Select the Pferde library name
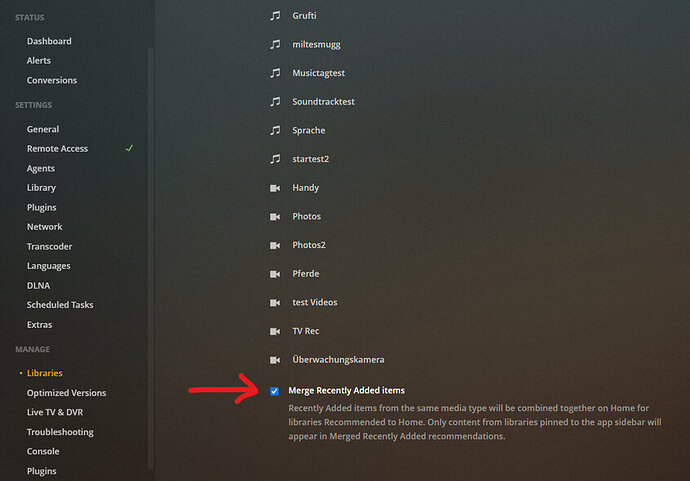Screen dimensions: 690x481 click(x=306, y=274)
